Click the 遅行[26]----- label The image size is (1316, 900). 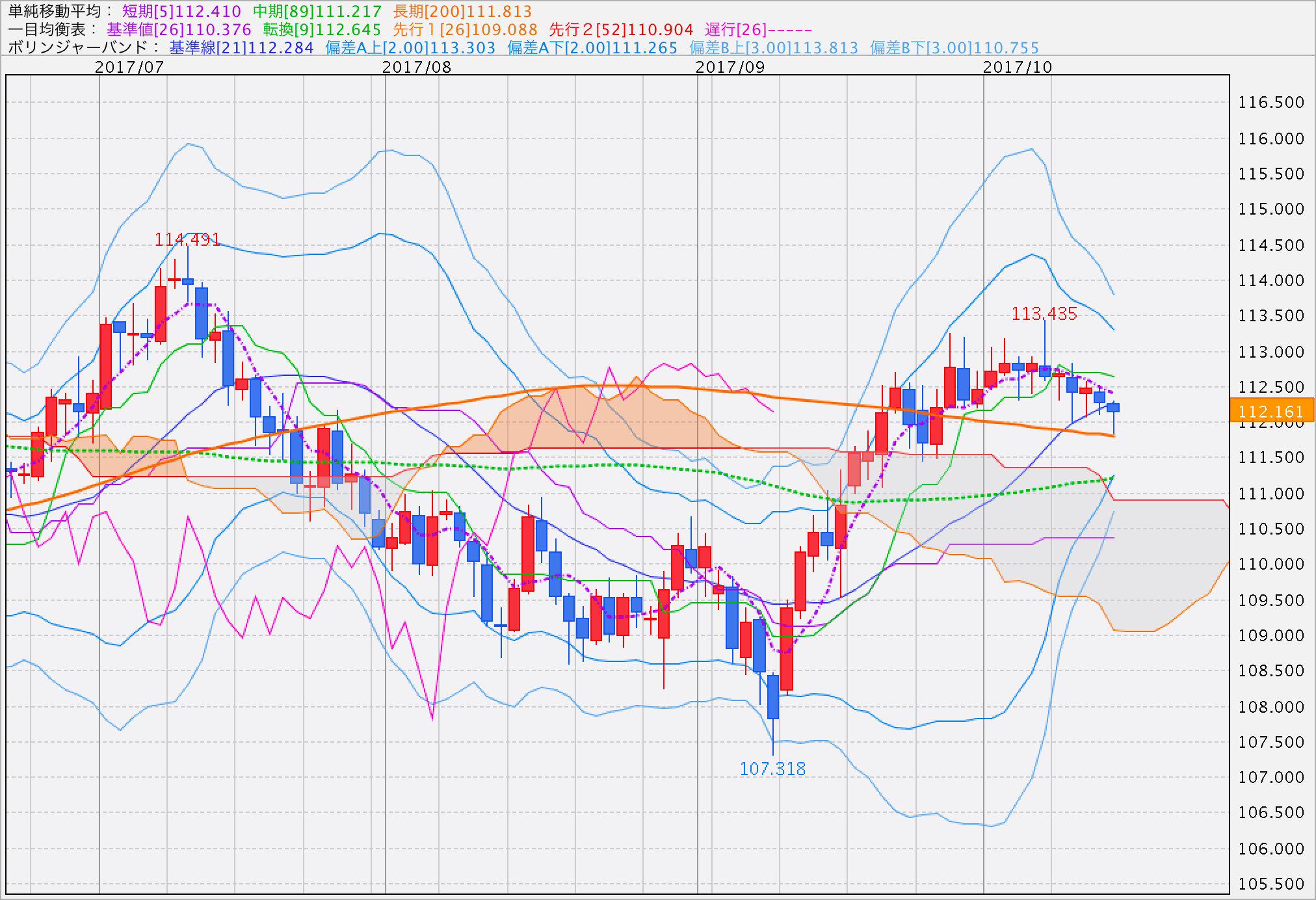(758, 29)
